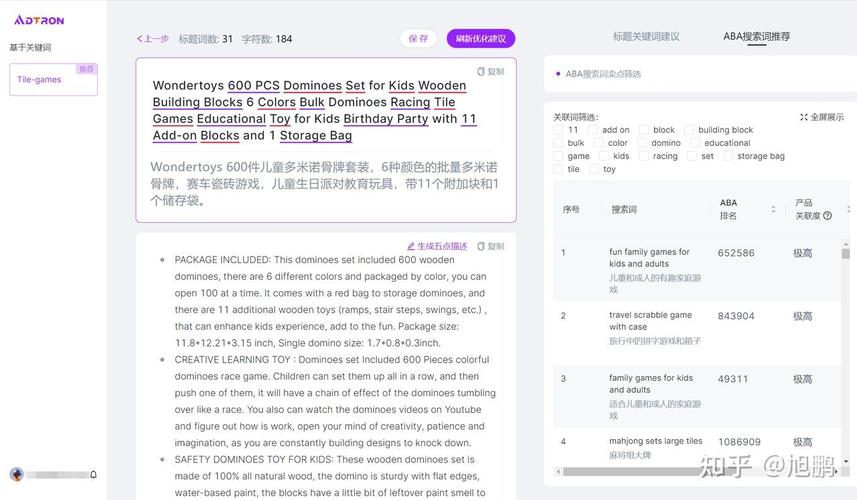Go back to previous step (上一步)
The width and height of the screenshot is (857, 500).
[152, 39]
